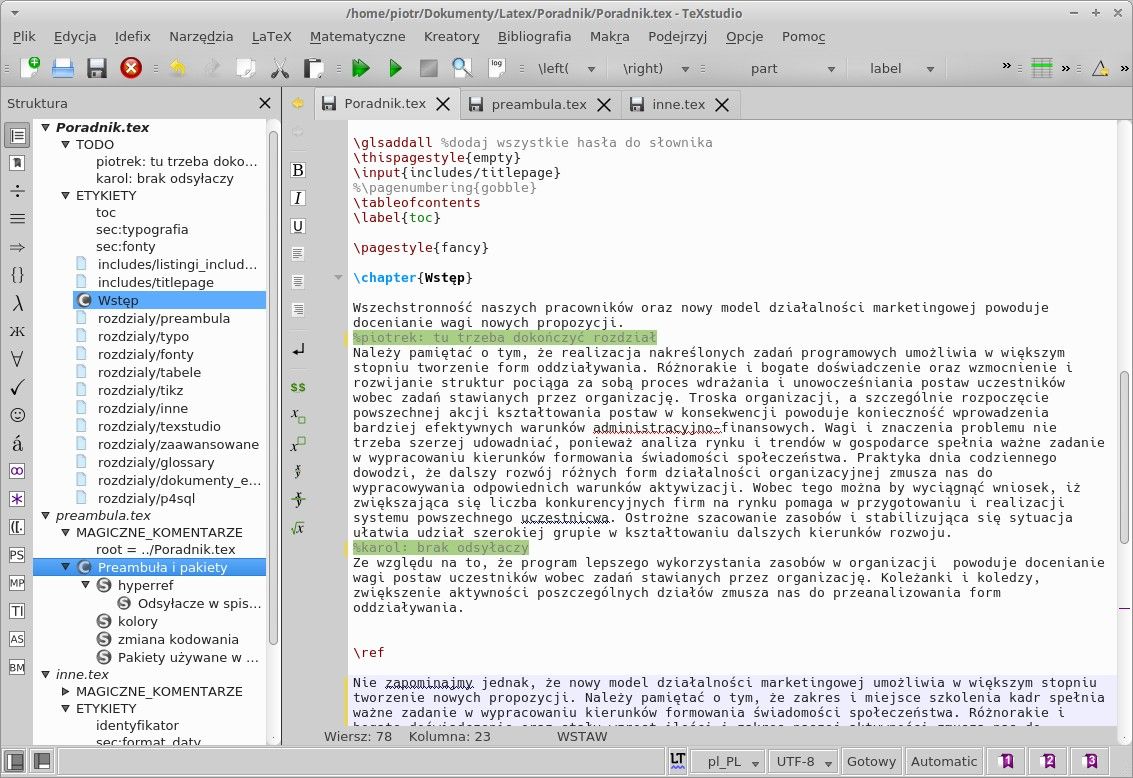Toggle bookmark 1 in the status bar
The image size is (1133, 778).
(x=1007, y=761)
